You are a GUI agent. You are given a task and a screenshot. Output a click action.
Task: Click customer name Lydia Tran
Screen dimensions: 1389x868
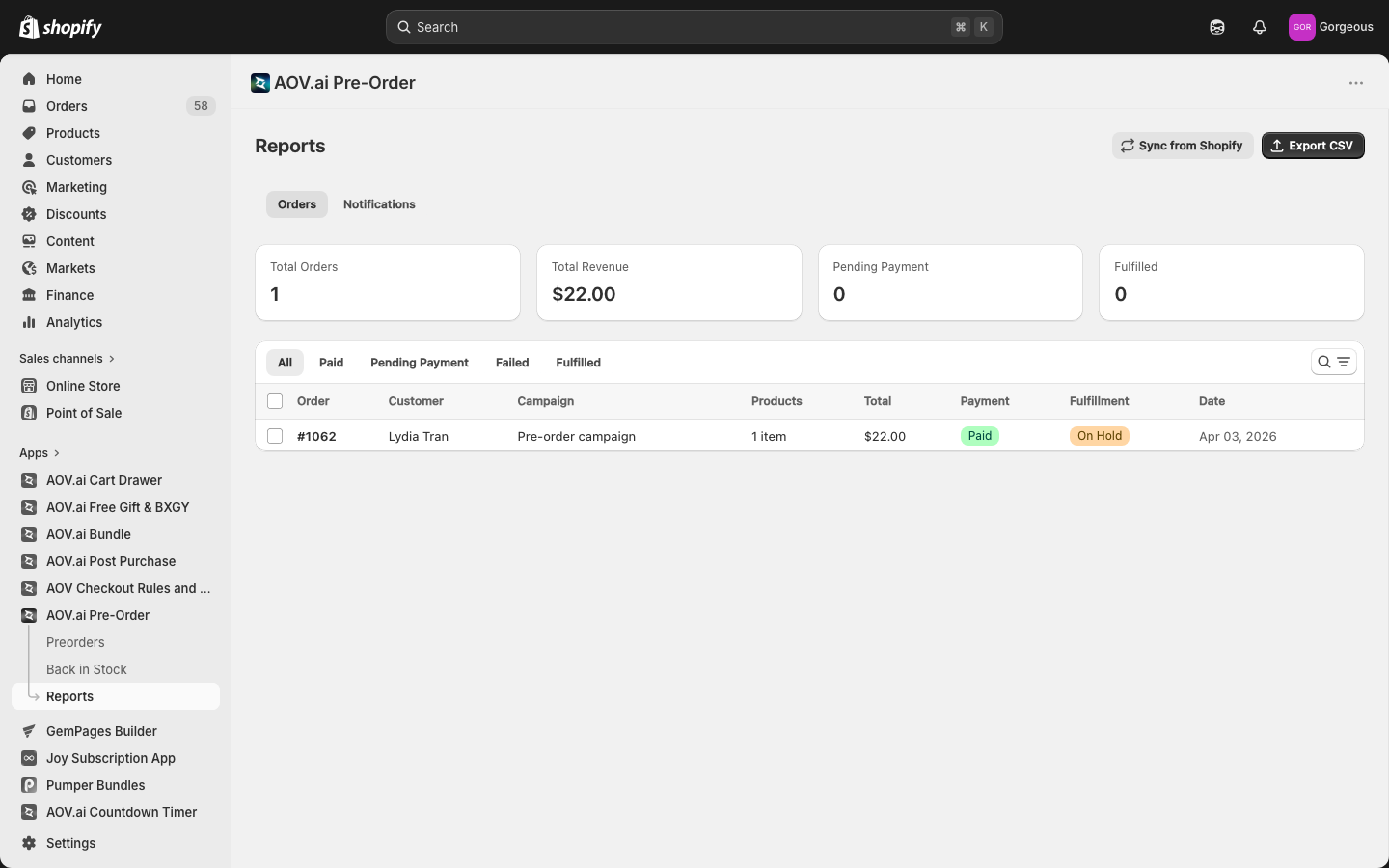click(419, 436)
